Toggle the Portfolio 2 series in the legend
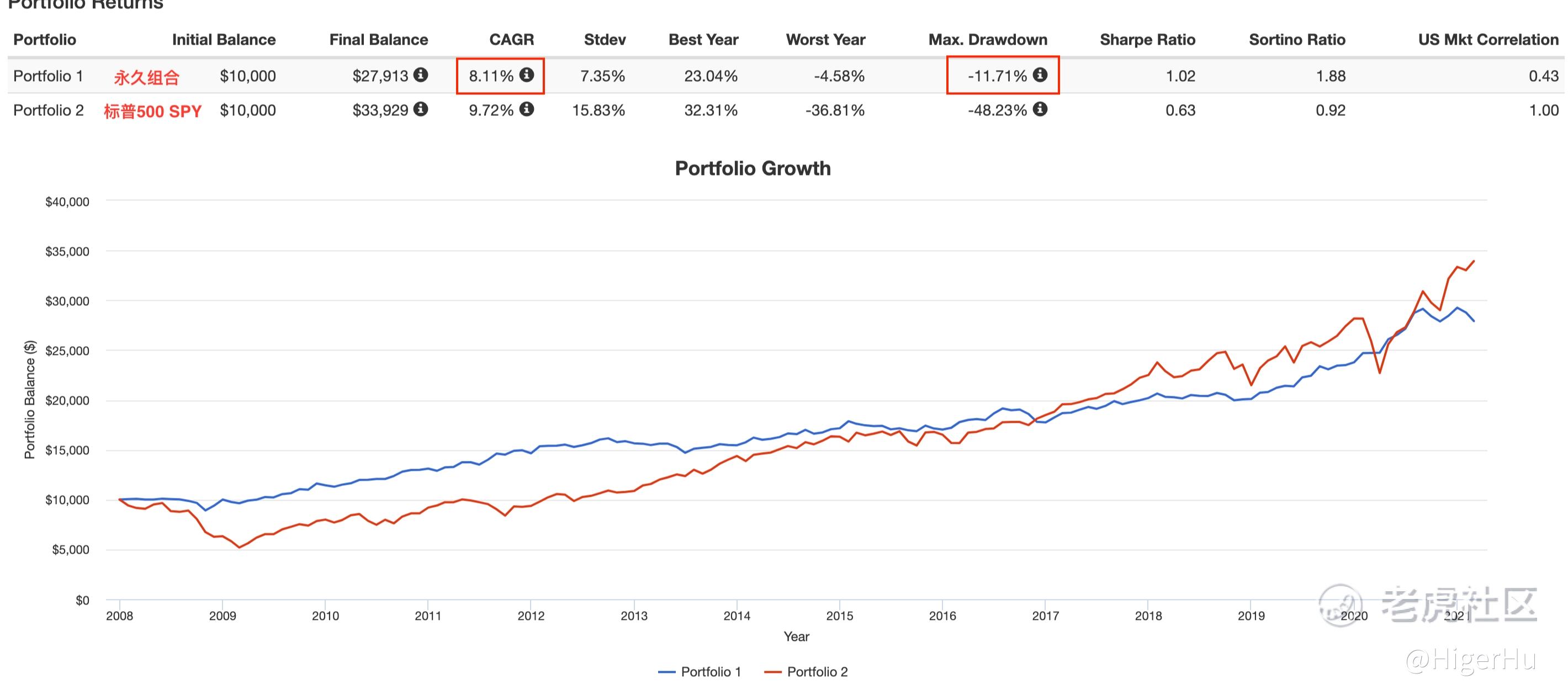This screenshot has height=695, width=1568. pos(807,672)
